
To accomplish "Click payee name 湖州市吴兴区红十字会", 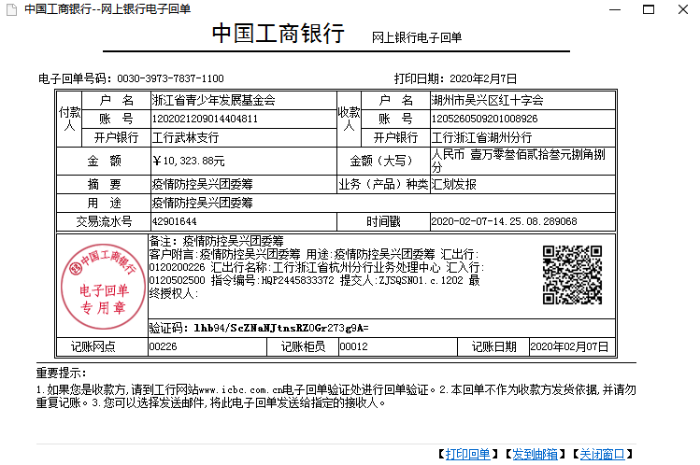I will pyautogui.click(x=487, y=100).
